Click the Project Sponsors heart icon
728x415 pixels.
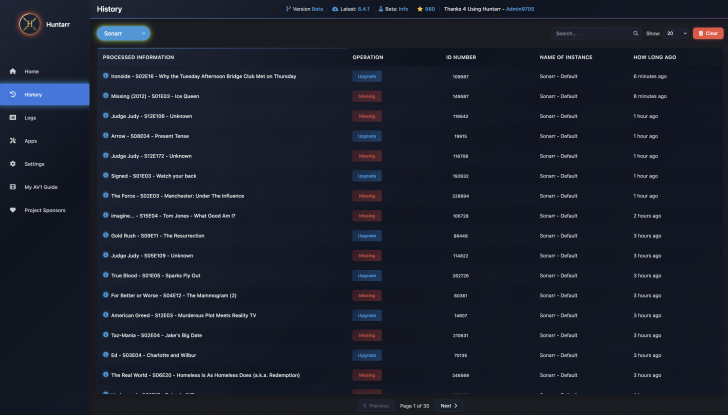tap(13, 210)
